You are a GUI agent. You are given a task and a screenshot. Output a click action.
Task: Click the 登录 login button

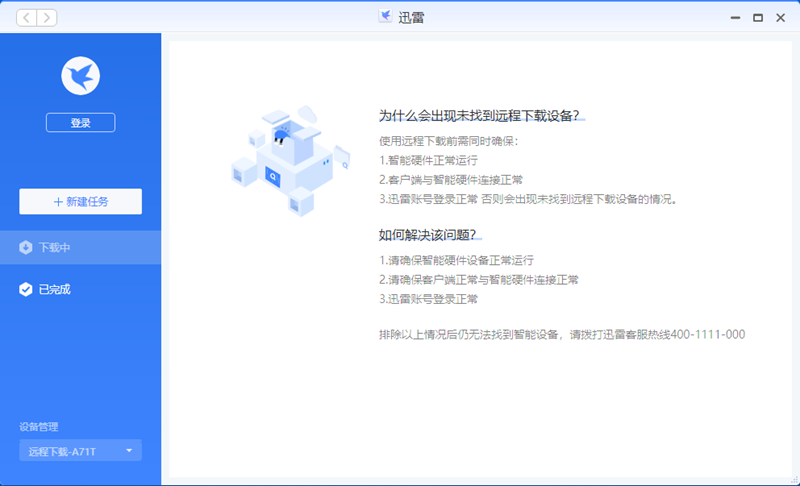[x=81, y=122]
